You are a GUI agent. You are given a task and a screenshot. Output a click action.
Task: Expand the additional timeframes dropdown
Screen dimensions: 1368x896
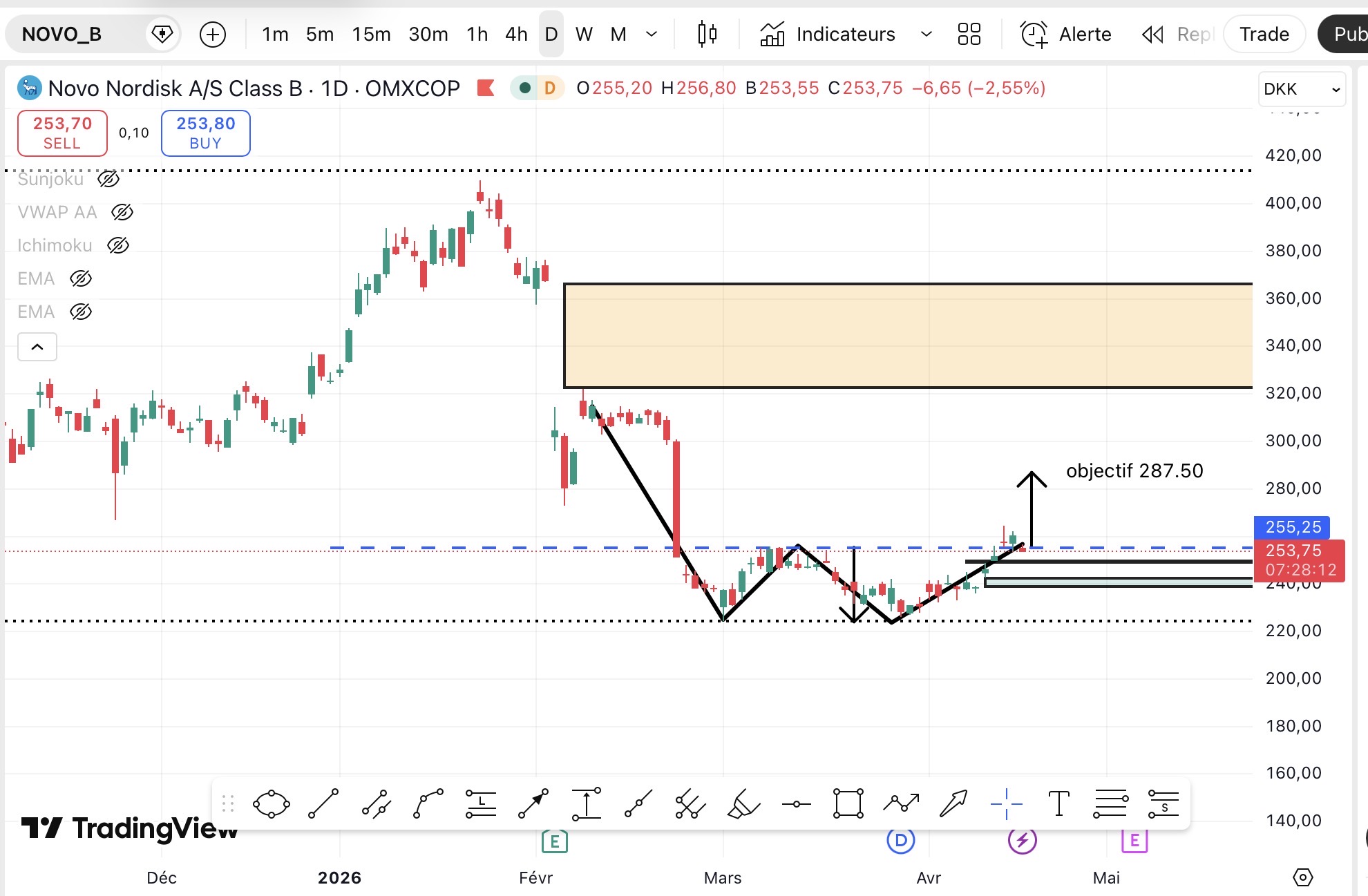coord(651,34)
